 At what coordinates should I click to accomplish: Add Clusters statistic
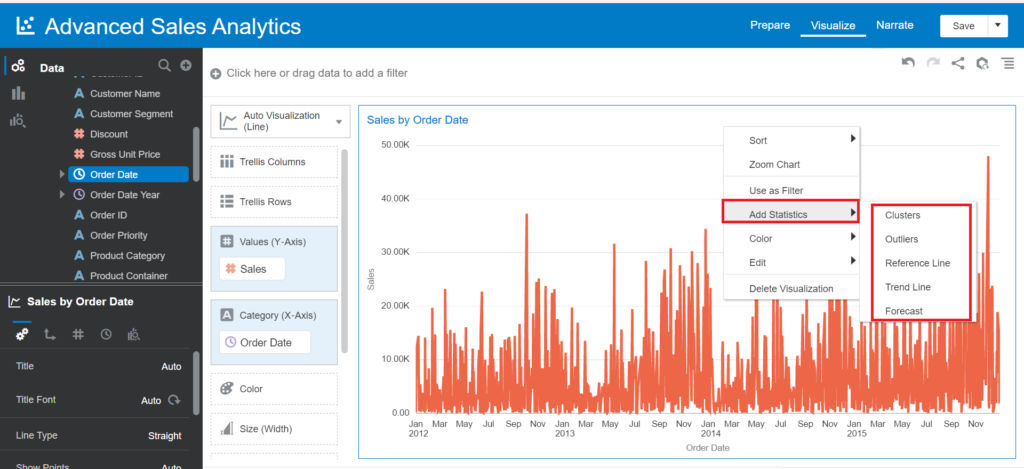[903, 215]
